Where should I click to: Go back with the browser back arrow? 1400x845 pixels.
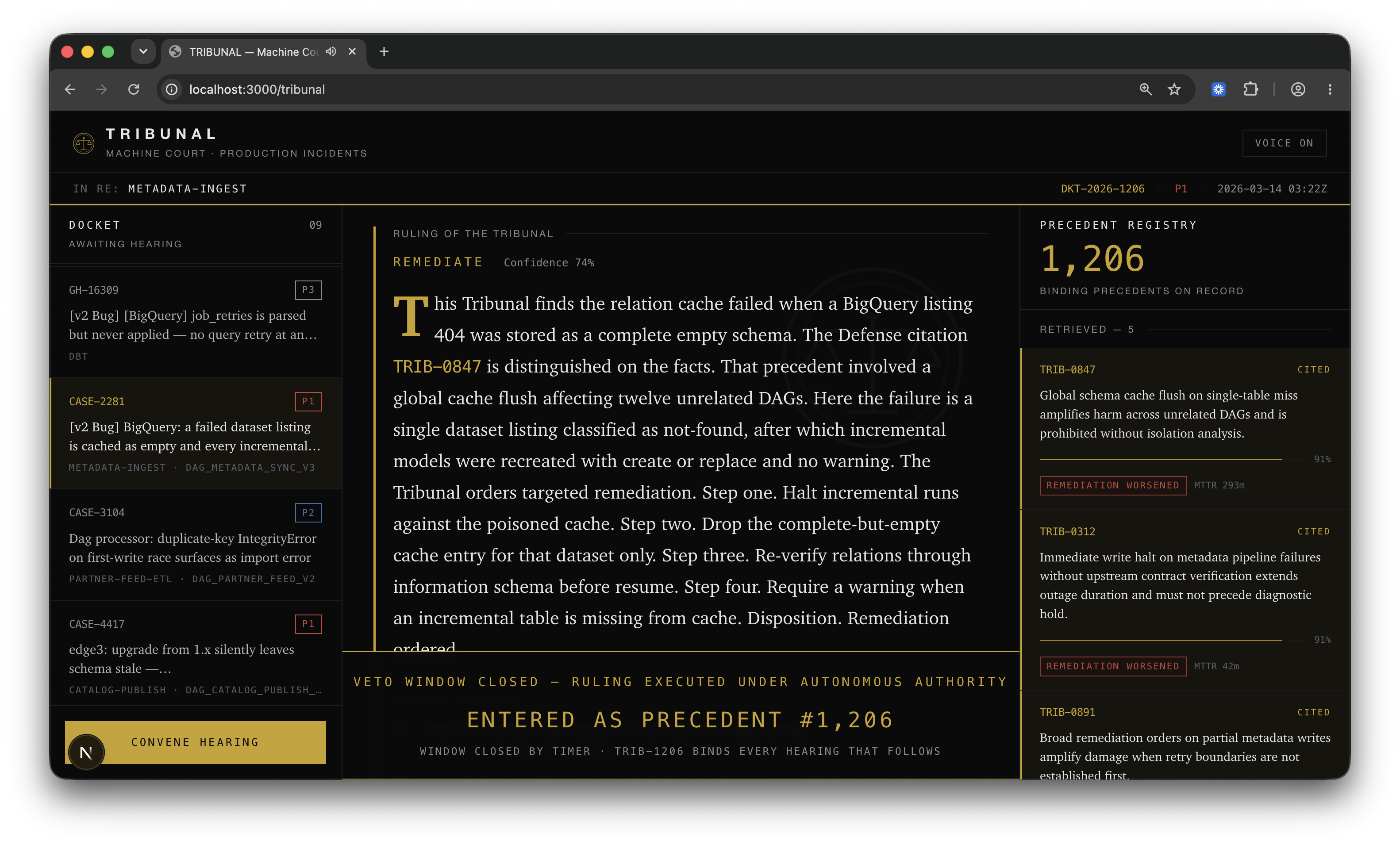[70, 89]
